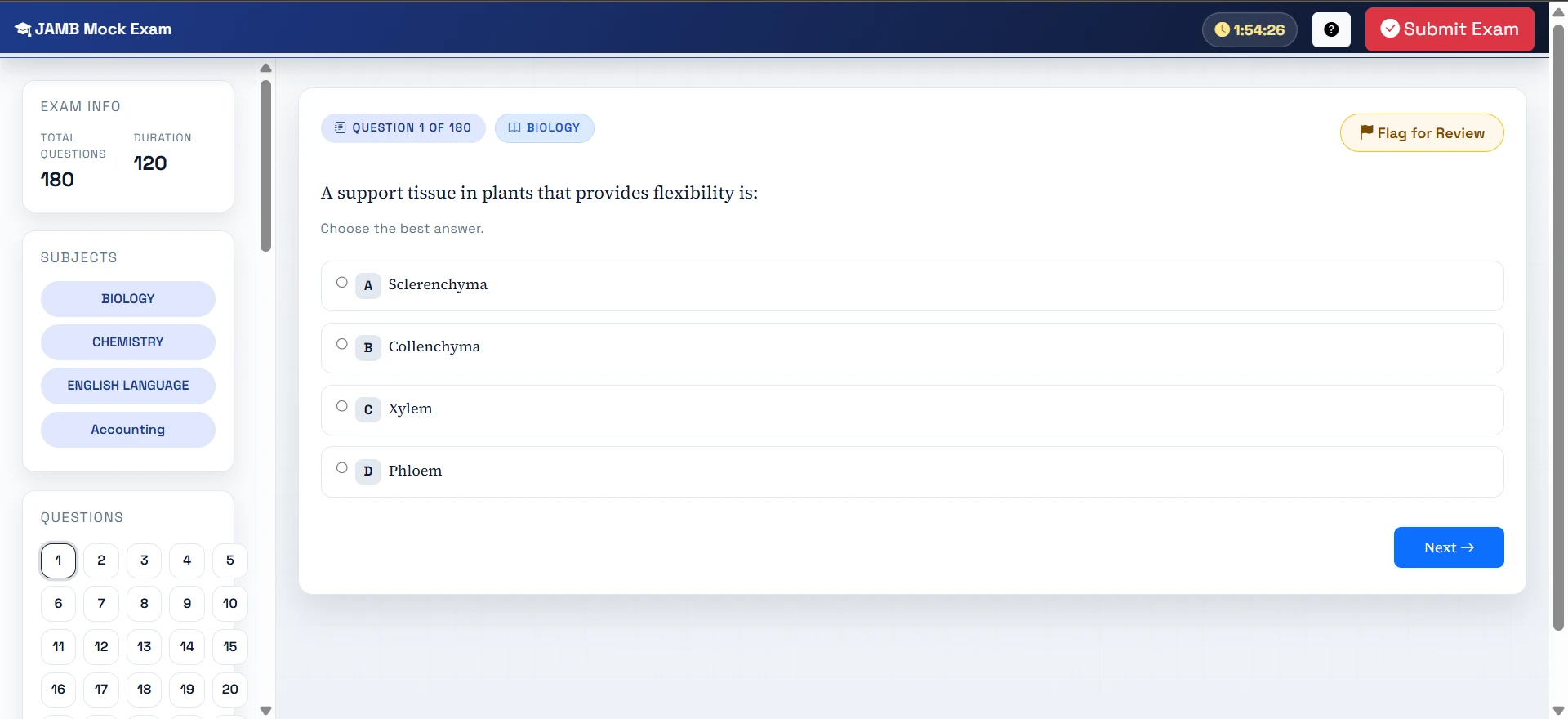Click the Collenchyma answer text
1568x719 pixels.
pyautogui.click(x=434, y=346)
